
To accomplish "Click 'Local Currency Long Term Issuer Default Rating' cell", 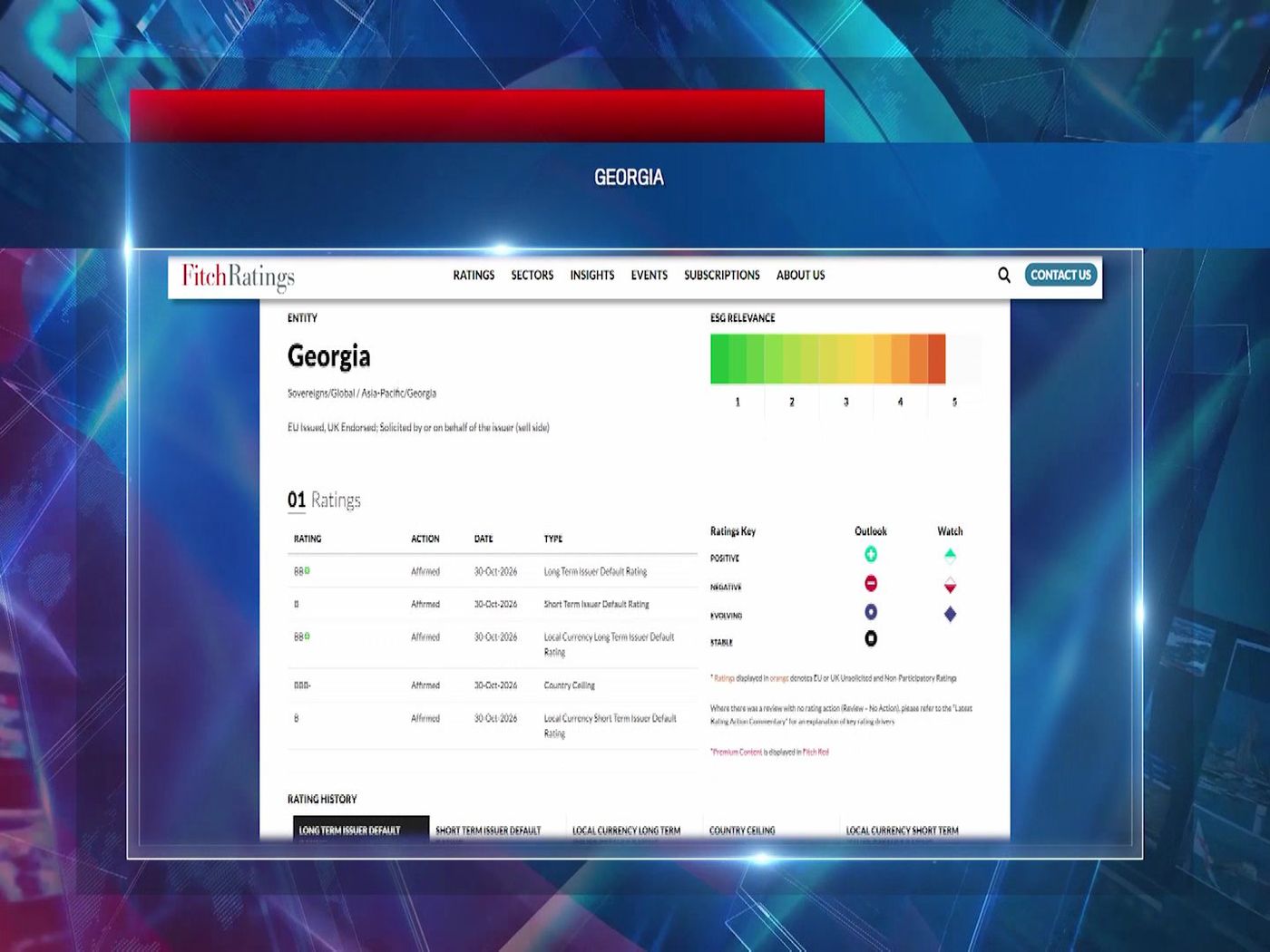I will click(609, 644).
